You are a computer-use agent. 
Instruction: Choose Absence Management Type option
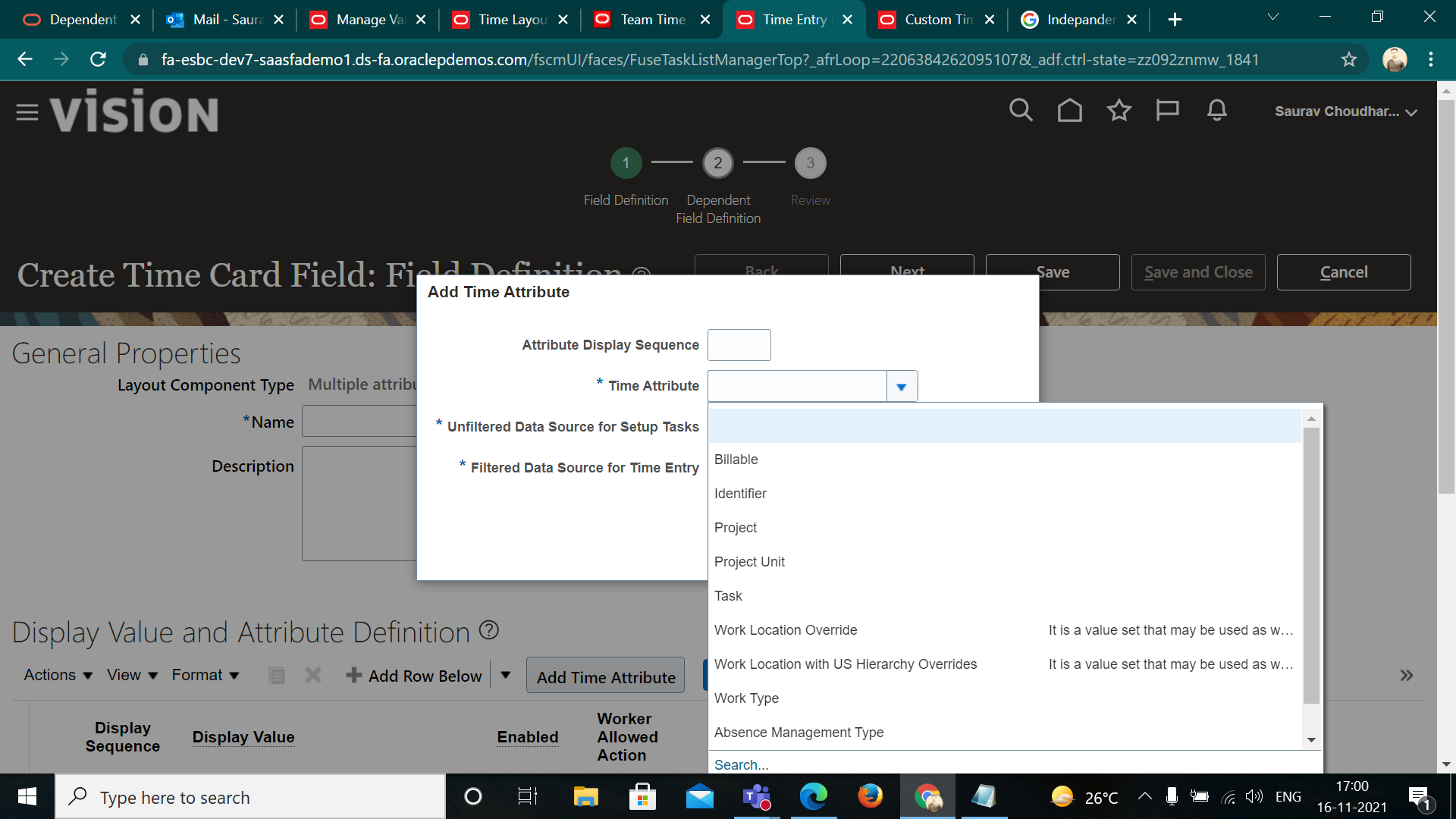[1005, 733]
